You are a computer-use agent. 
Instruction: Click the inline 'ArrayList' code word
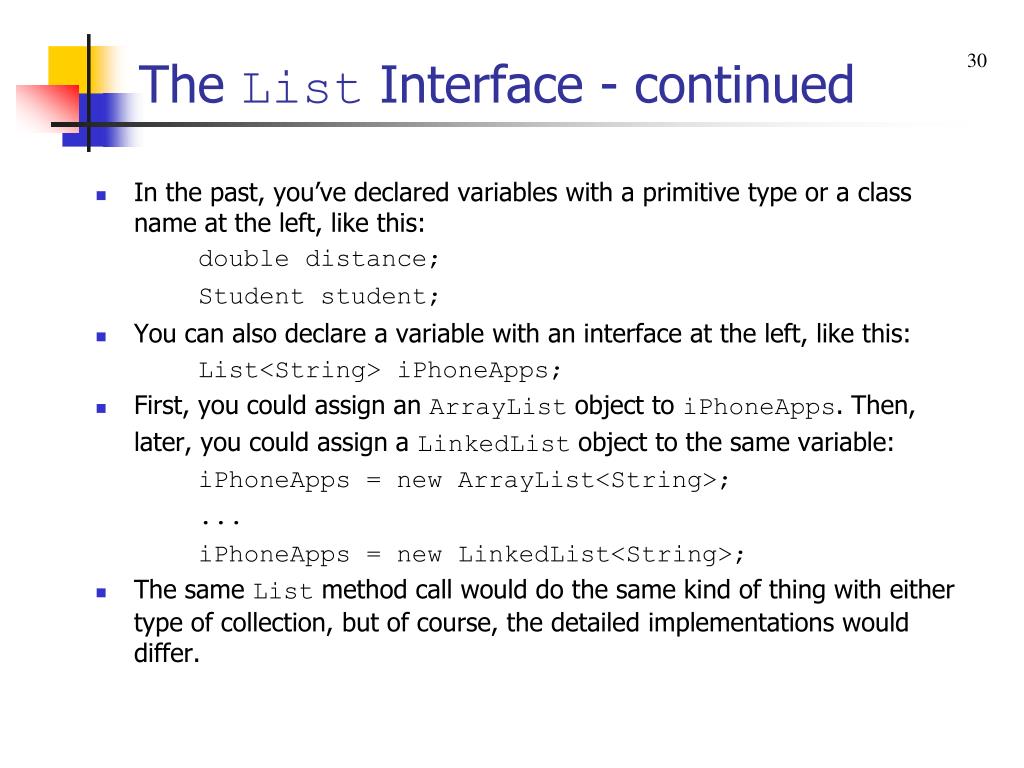tap(498, 407)
